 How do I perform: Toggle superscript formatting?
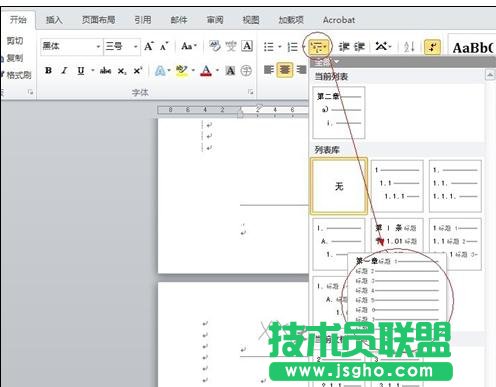(x=138, y=71)
